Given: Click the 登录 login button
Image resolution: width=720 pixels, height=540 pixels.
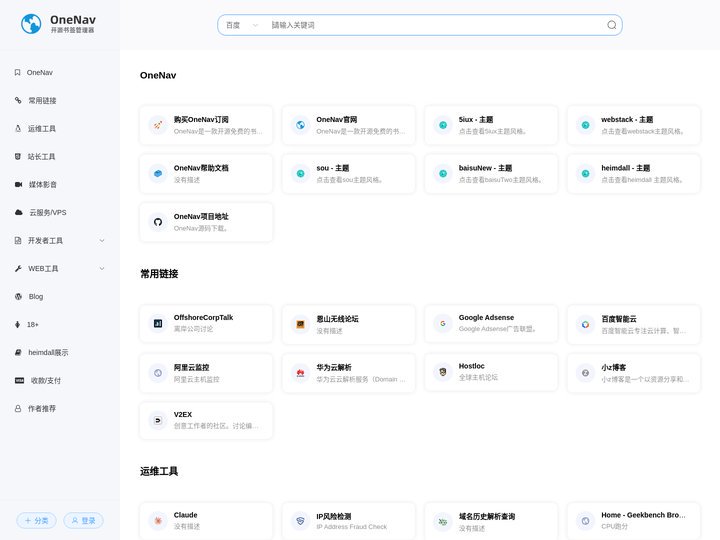Looking at the screenshot, I should [84, 520].
